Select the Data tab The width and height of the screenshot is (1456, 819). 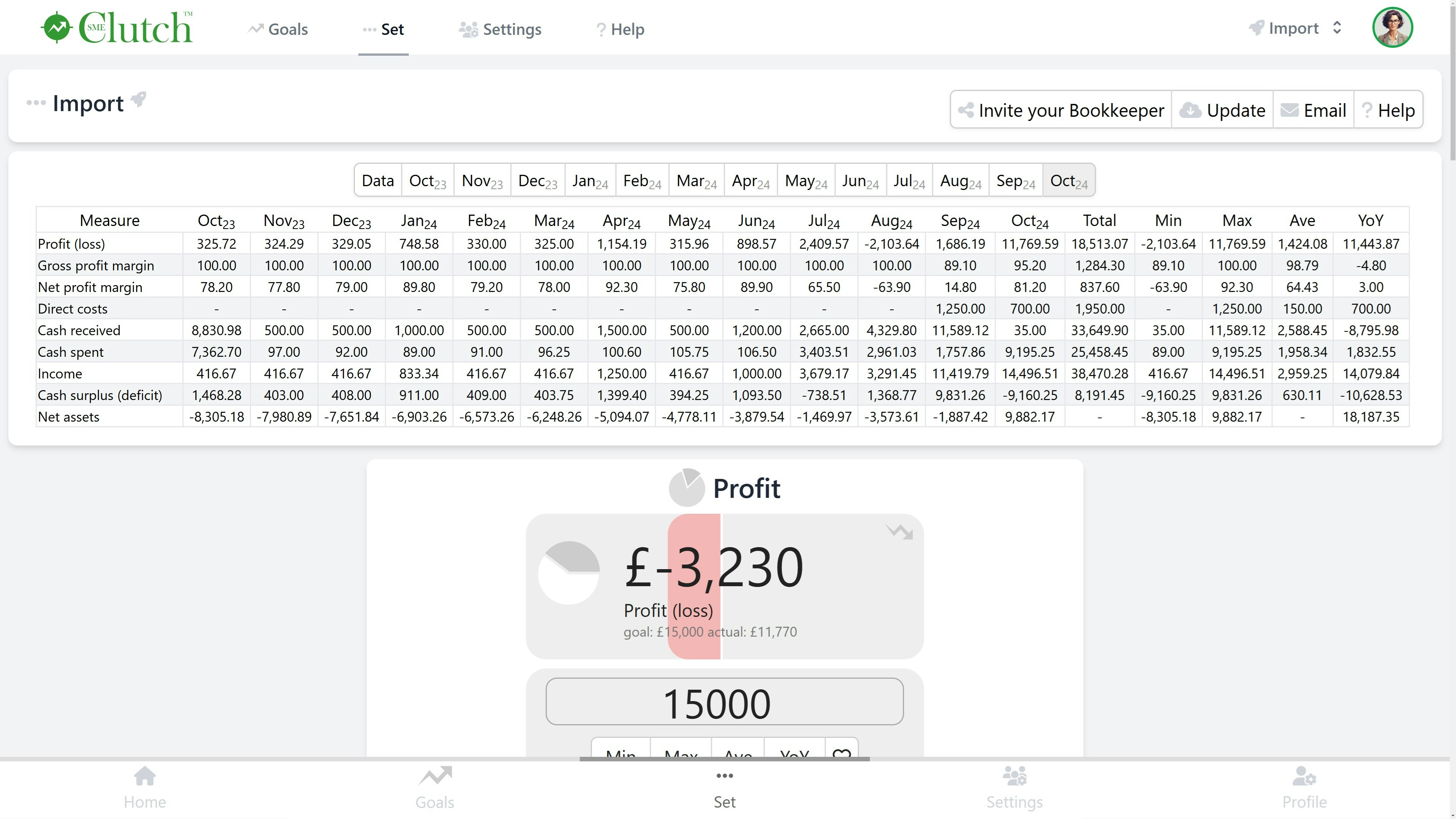tap(378, 180)
